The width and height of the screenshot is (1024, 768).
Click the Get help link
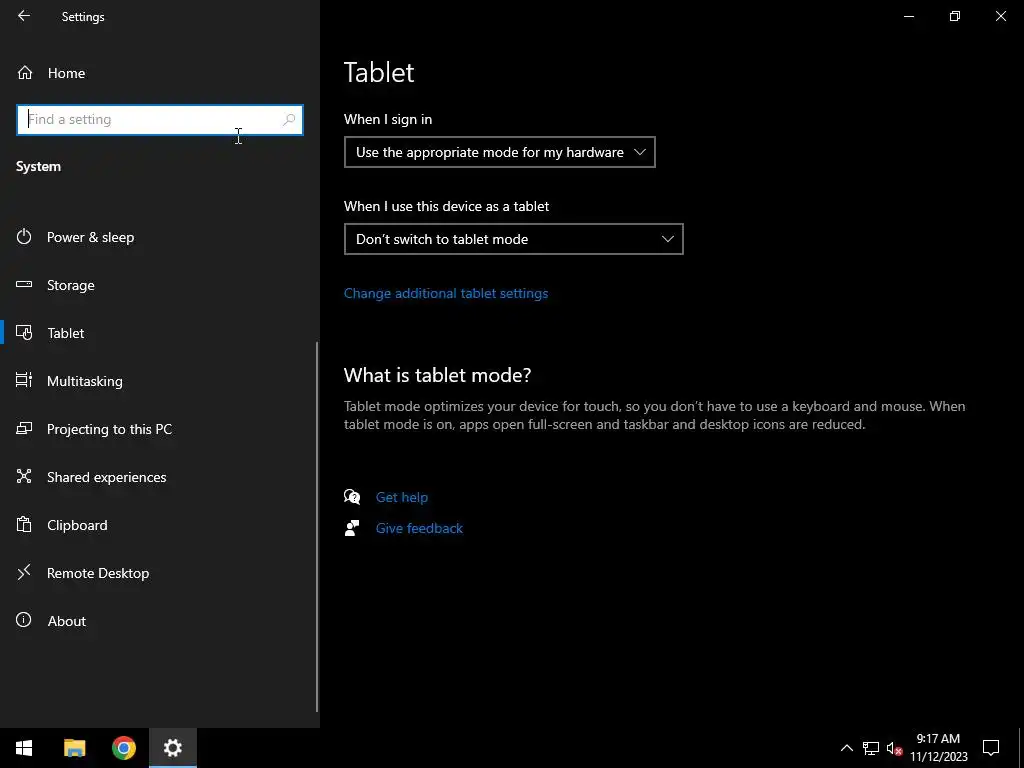pos(402,497)
